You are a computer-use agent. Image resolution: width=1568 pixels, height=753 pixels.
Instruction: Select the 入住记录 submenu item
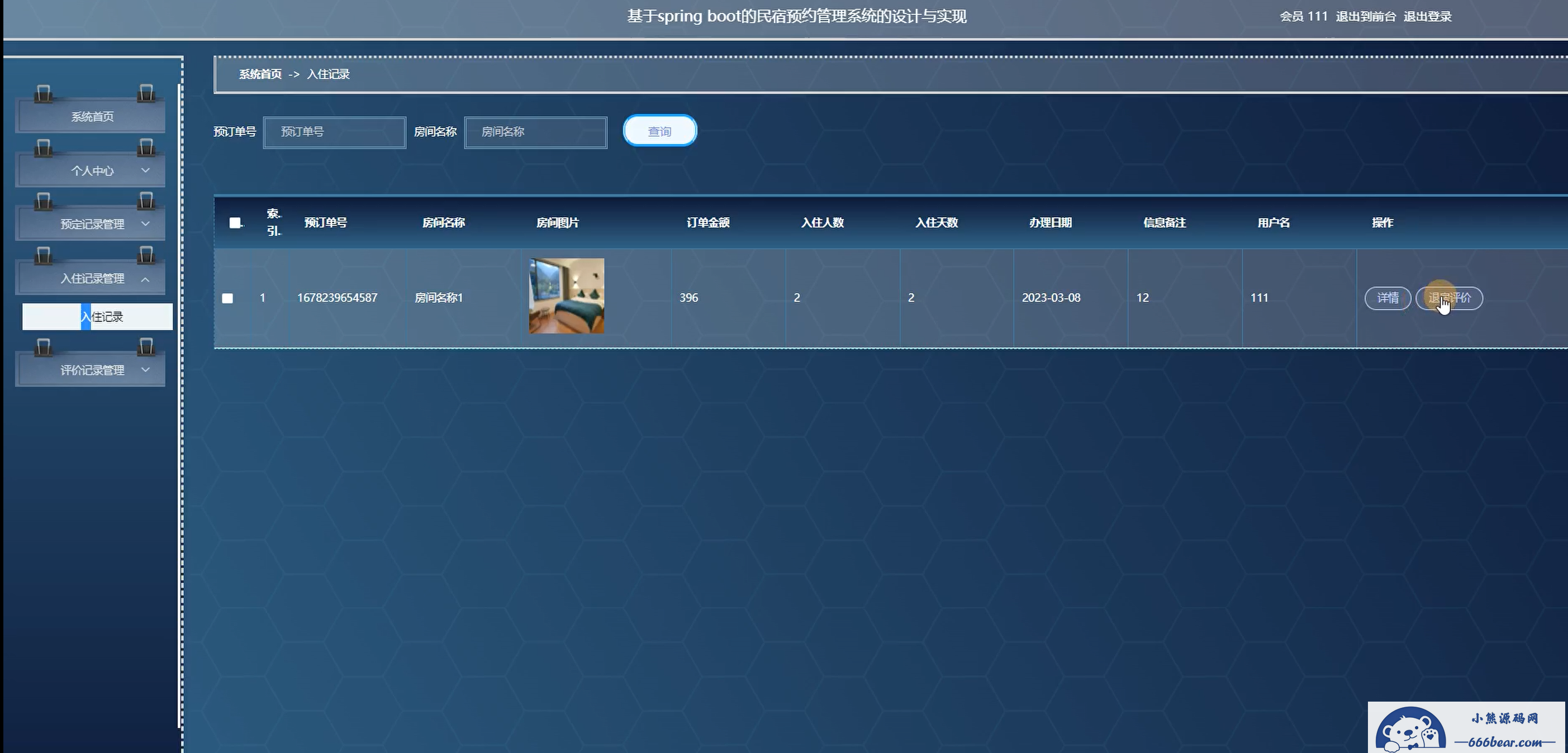pos(97,317)
